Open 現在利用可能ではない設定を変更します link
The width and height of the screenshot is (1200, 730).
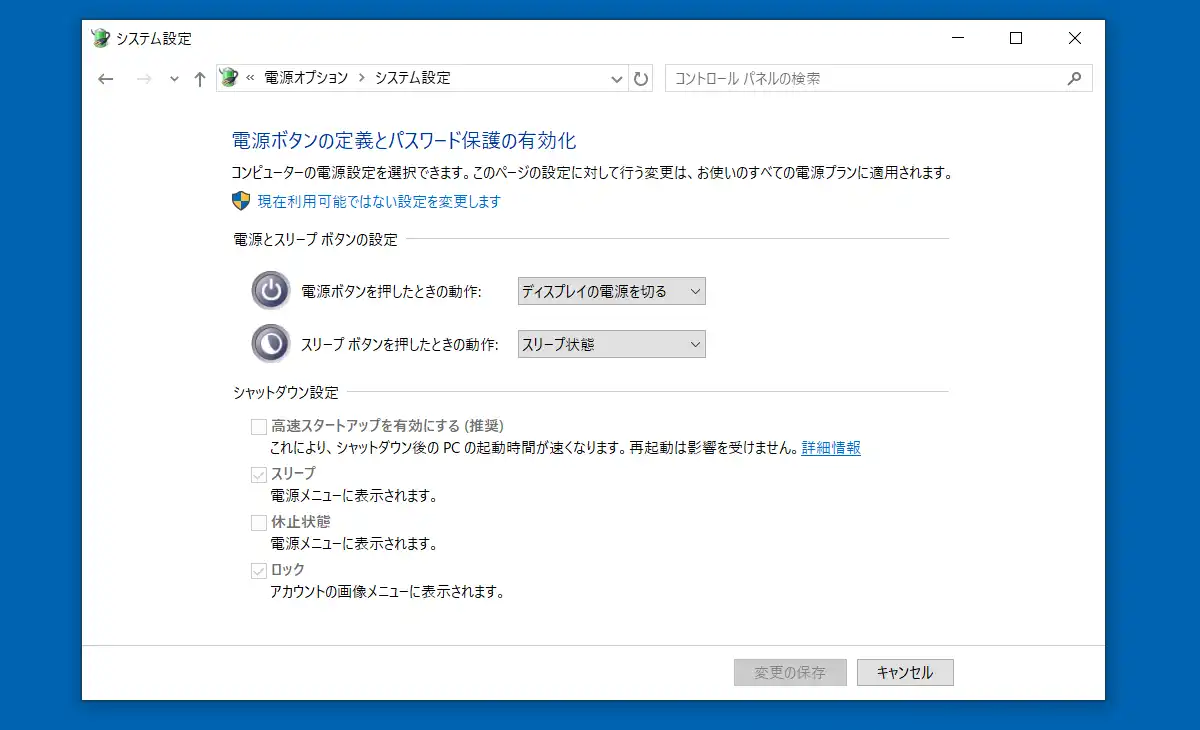tap(379, 202)
